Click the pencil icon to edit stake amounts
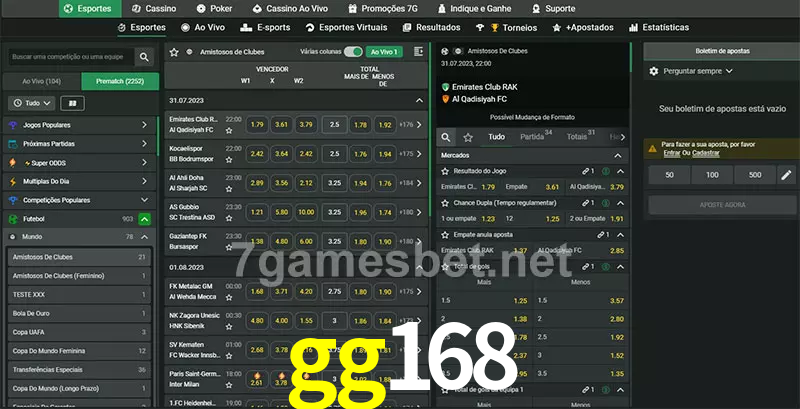Screen dimensions: 800x409 click(x=786, y=175)
